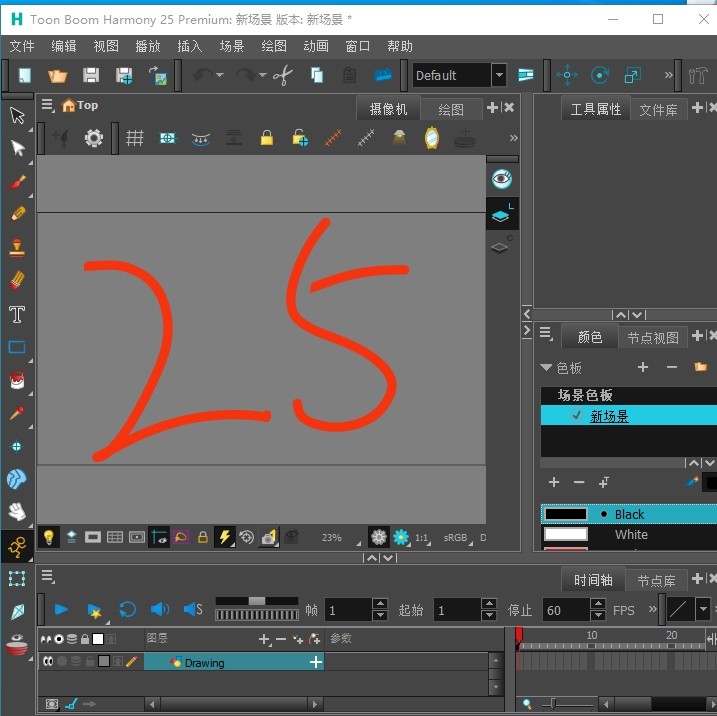Click the Copy icon in toolbar
717x716 pixels.
pos(316,75)
